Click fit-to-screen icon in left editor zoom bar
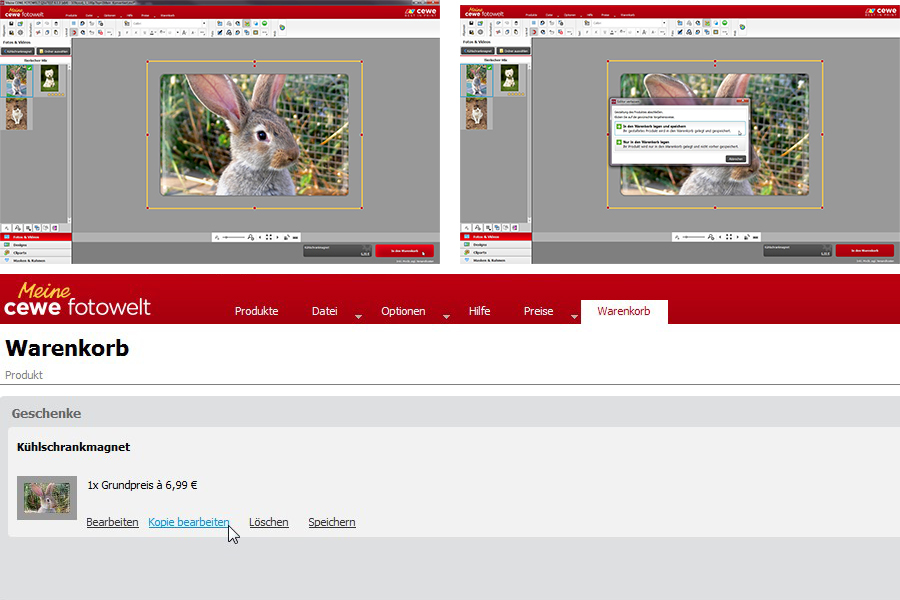 pyautogui.click(x=269, y=237)
